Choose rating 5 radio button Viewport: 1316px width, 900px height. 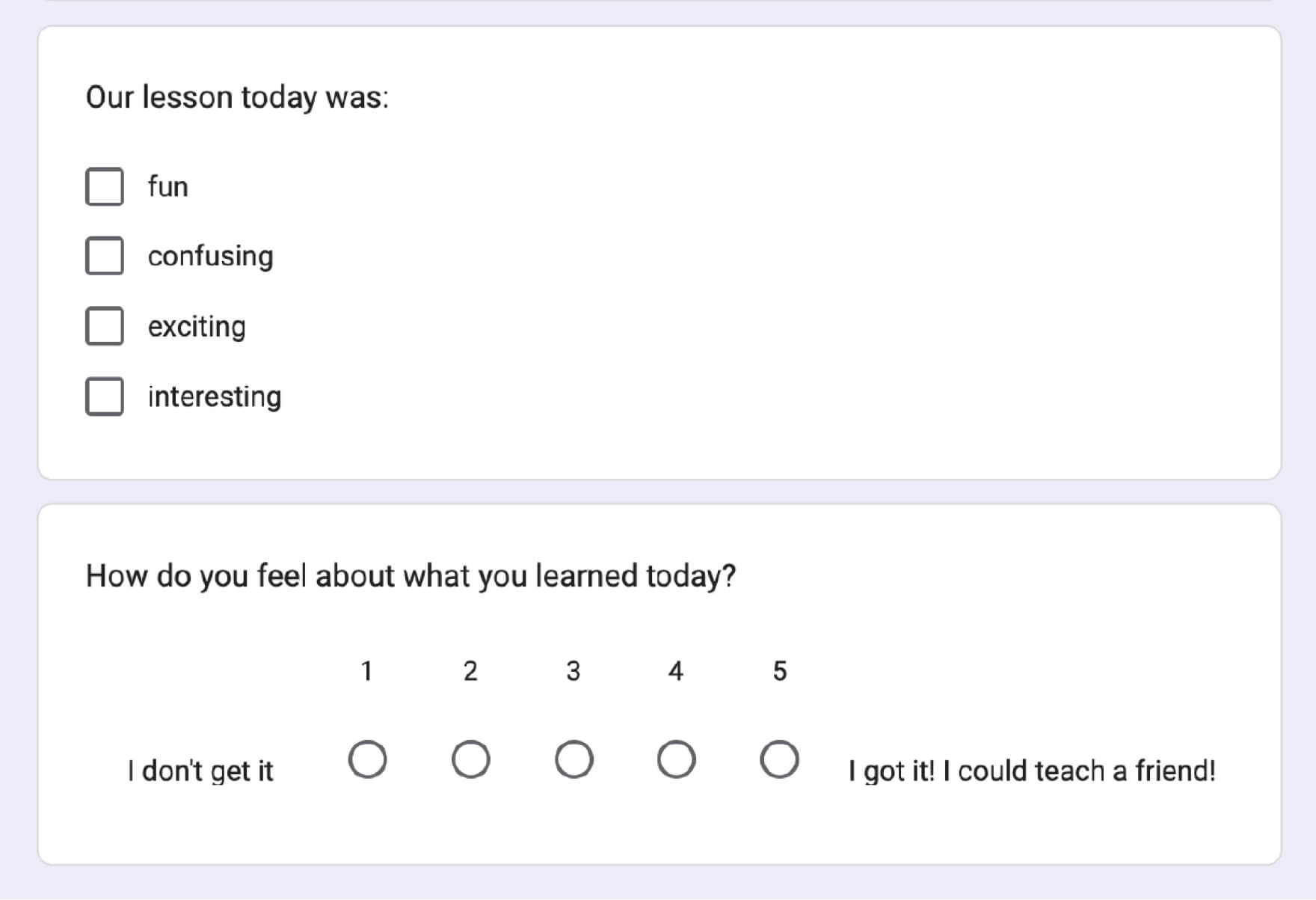point(779,760)
